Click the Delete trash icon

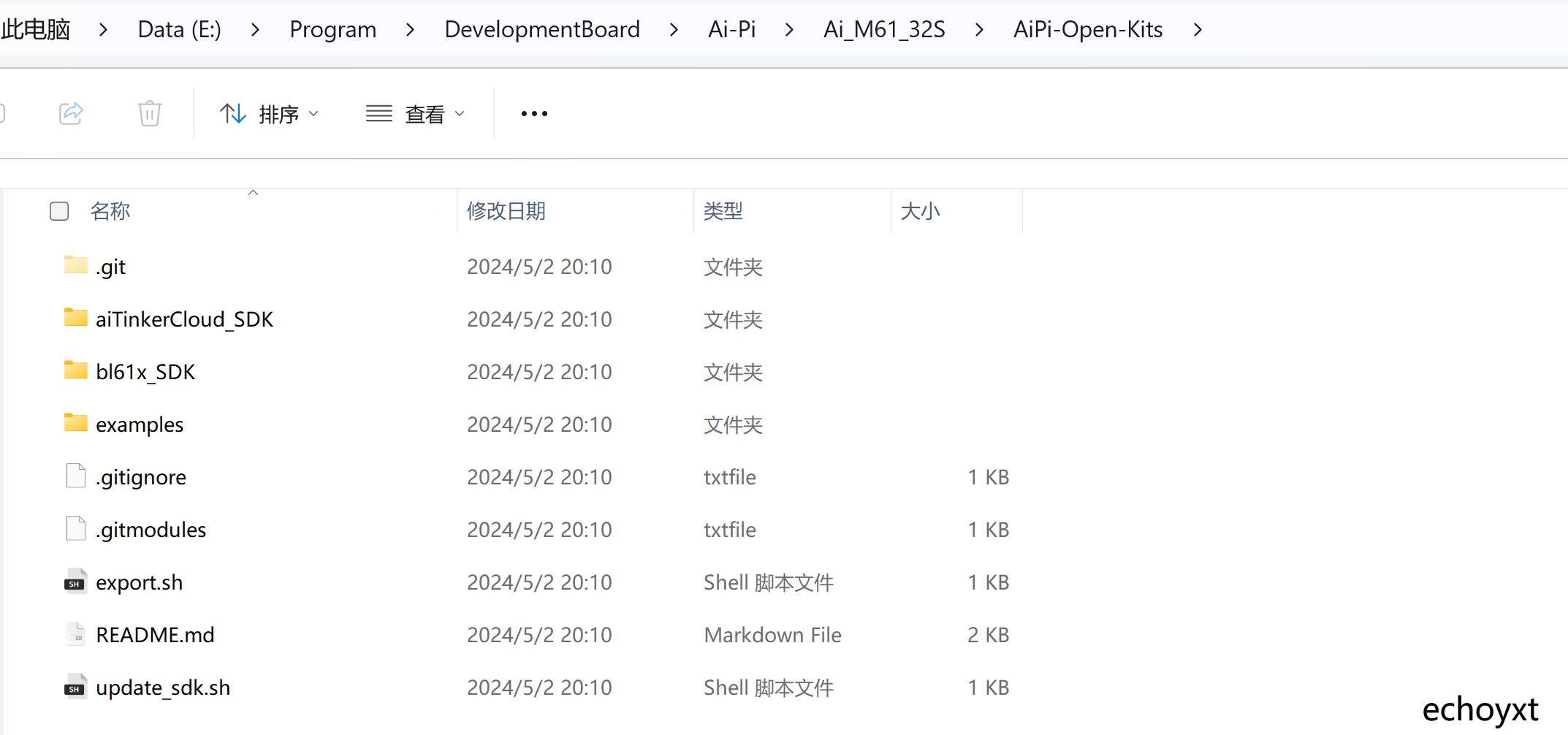tap(149, 113)
